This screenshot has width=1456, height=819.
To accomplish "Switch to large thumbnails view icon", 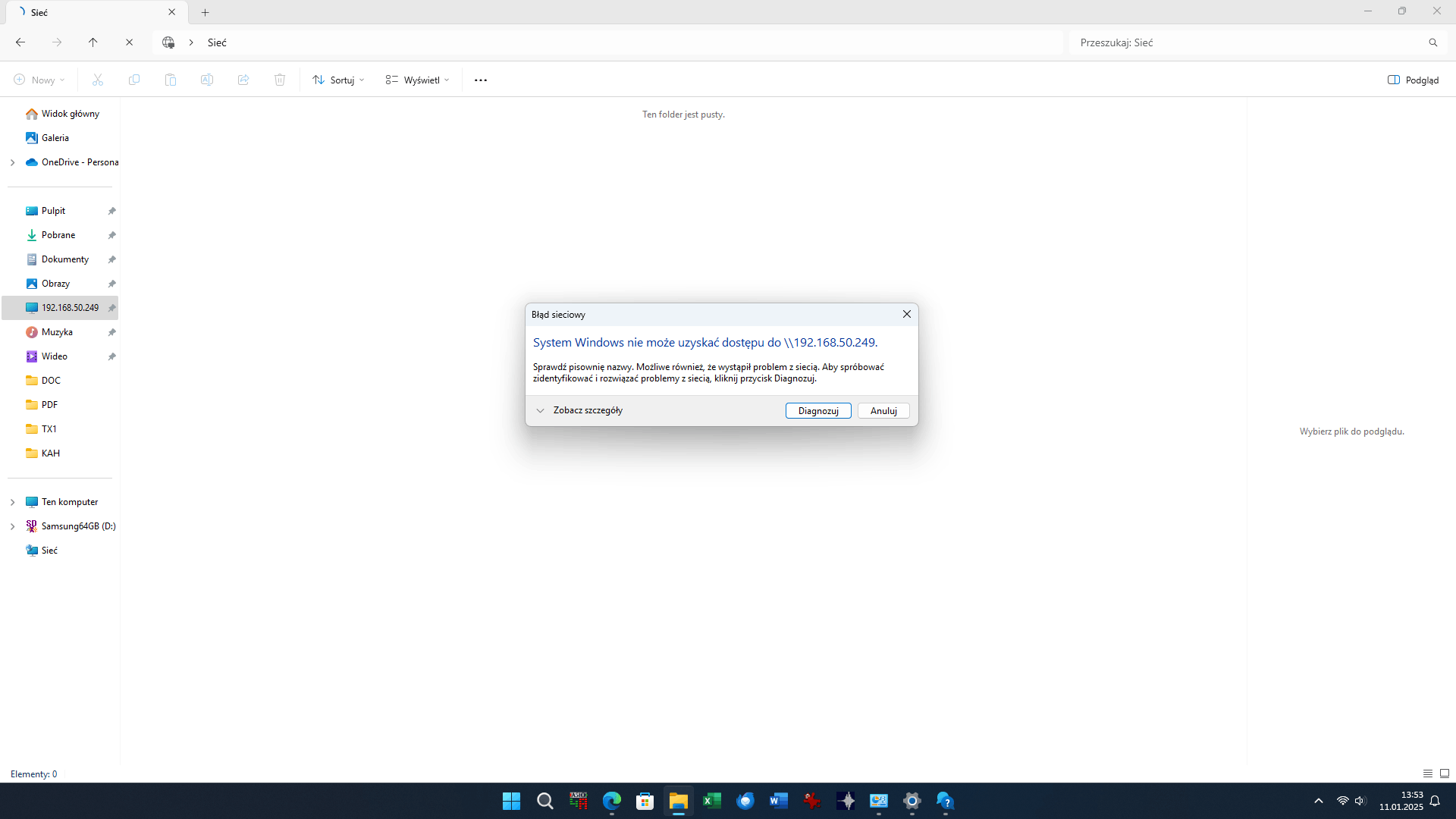I will 1444,773.
